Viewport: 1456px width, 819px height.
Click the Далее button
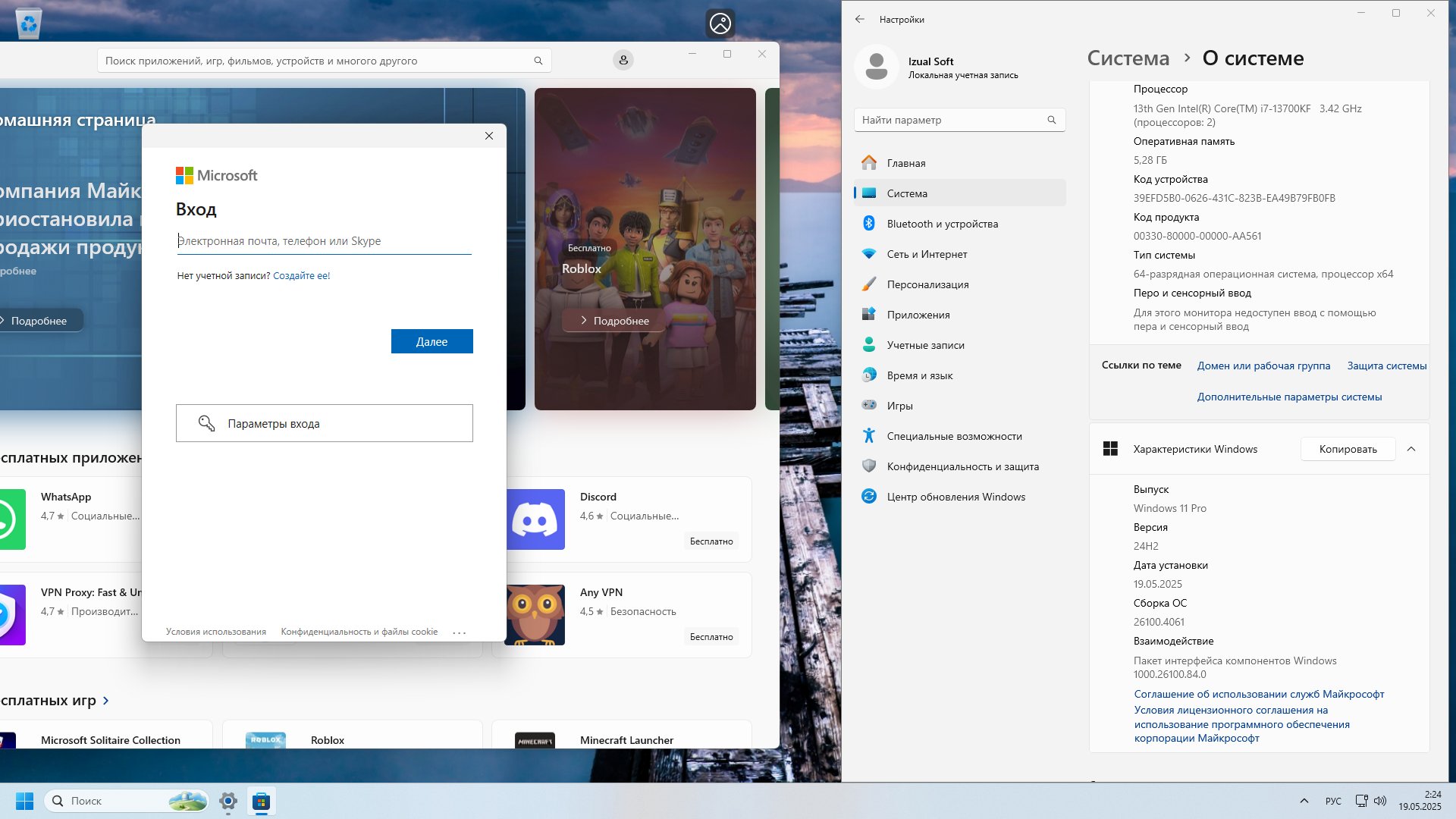[x=432, y=341]
